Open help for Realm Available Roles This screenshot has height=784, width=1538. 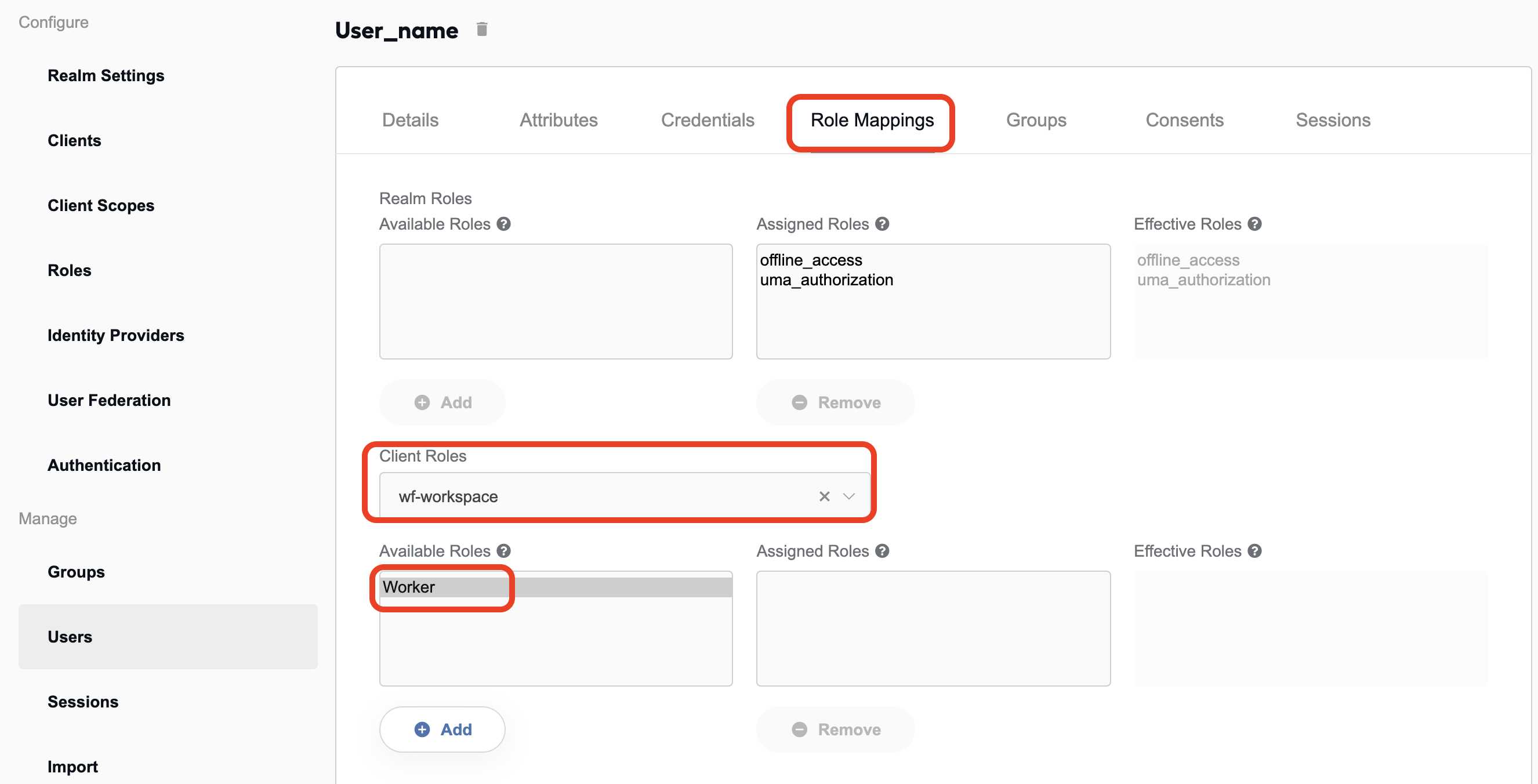point(504,224)
